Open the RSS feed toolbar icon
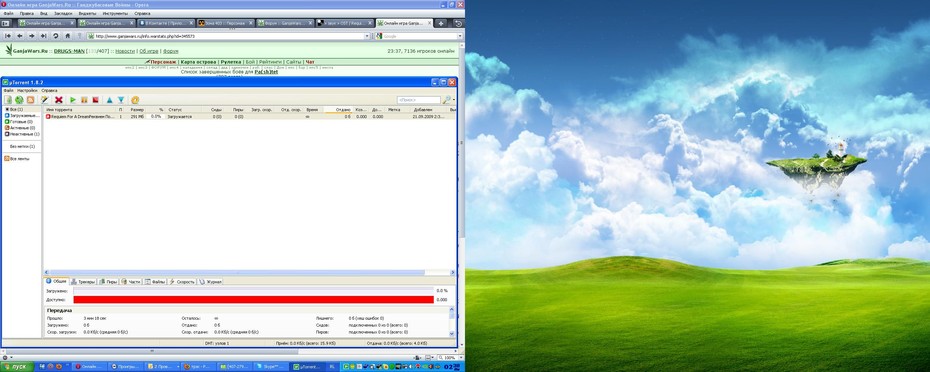Screen dimensions: 930x372 click(31, 100)
